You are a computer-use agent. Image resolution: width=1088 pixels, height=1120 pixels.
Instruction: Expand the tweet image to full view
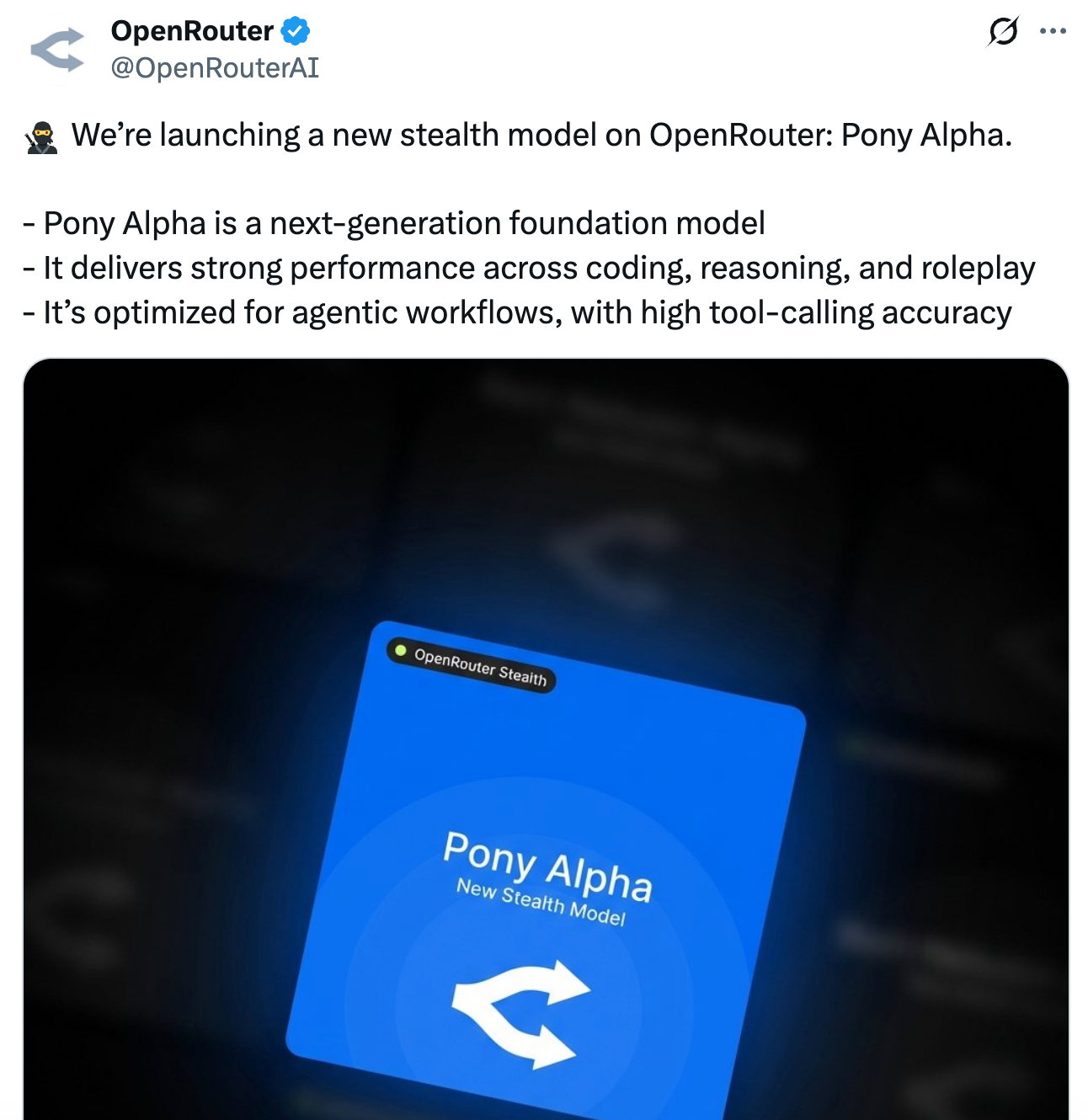(x=544, y=739)
